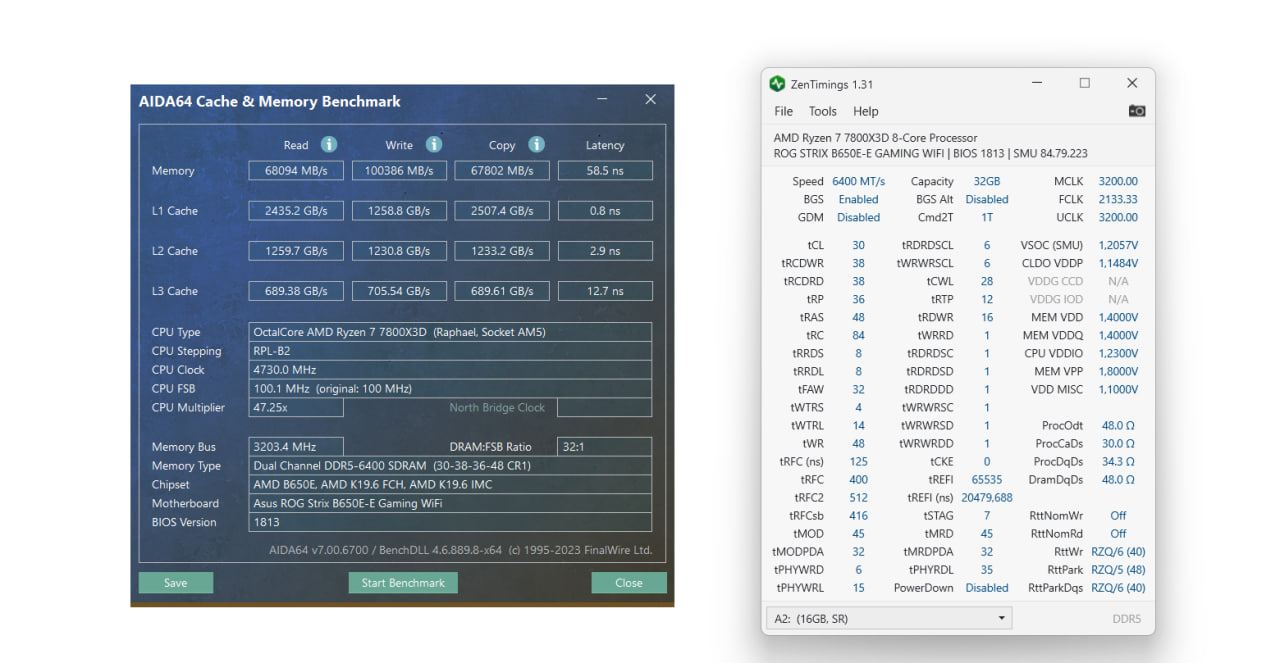
Task: Click the BGS value Enabled
Action: (x=858, y=200)
